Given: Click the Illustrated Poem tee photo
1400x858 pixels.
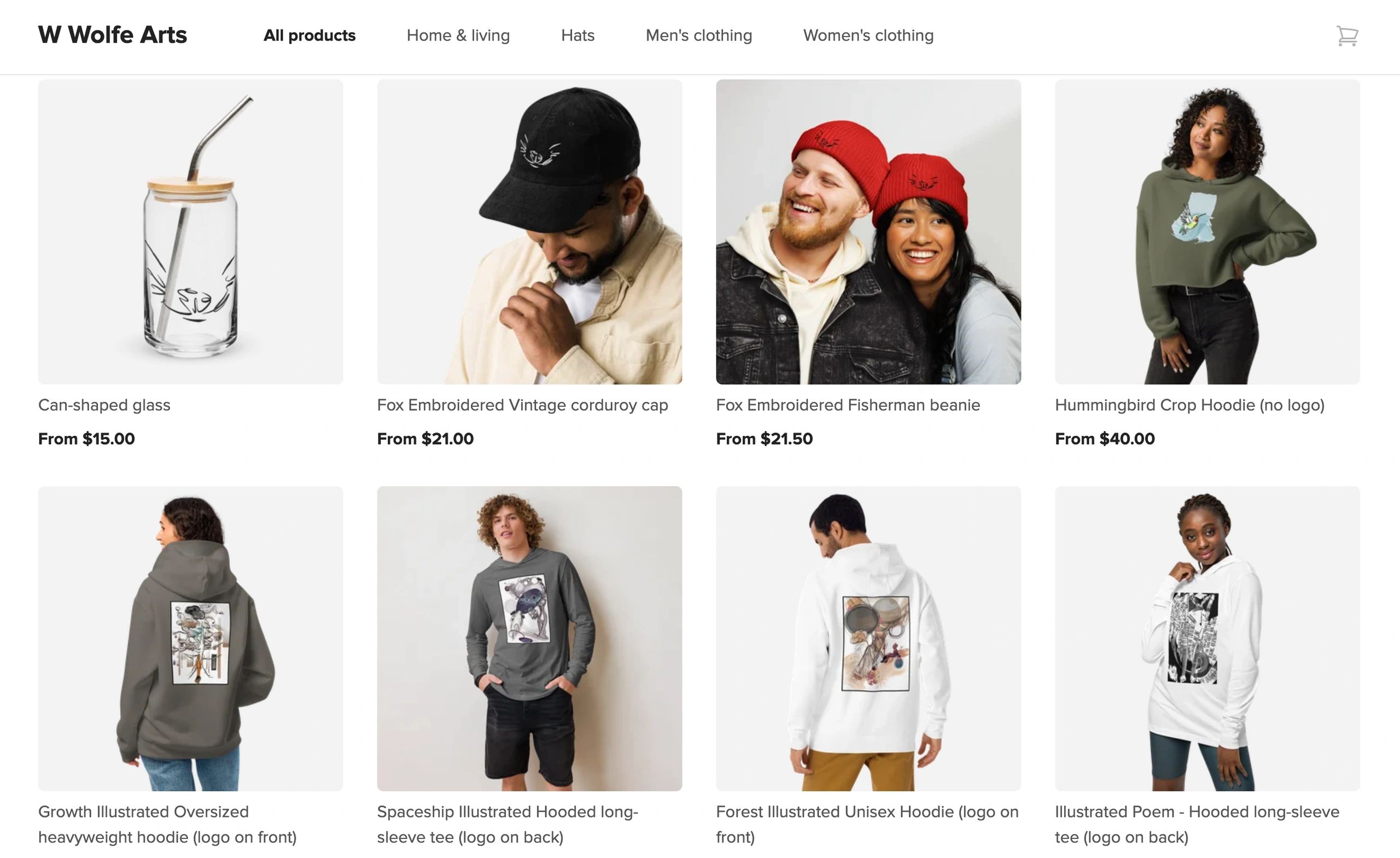Looking at the screenshot, I should click(1207, 638).
